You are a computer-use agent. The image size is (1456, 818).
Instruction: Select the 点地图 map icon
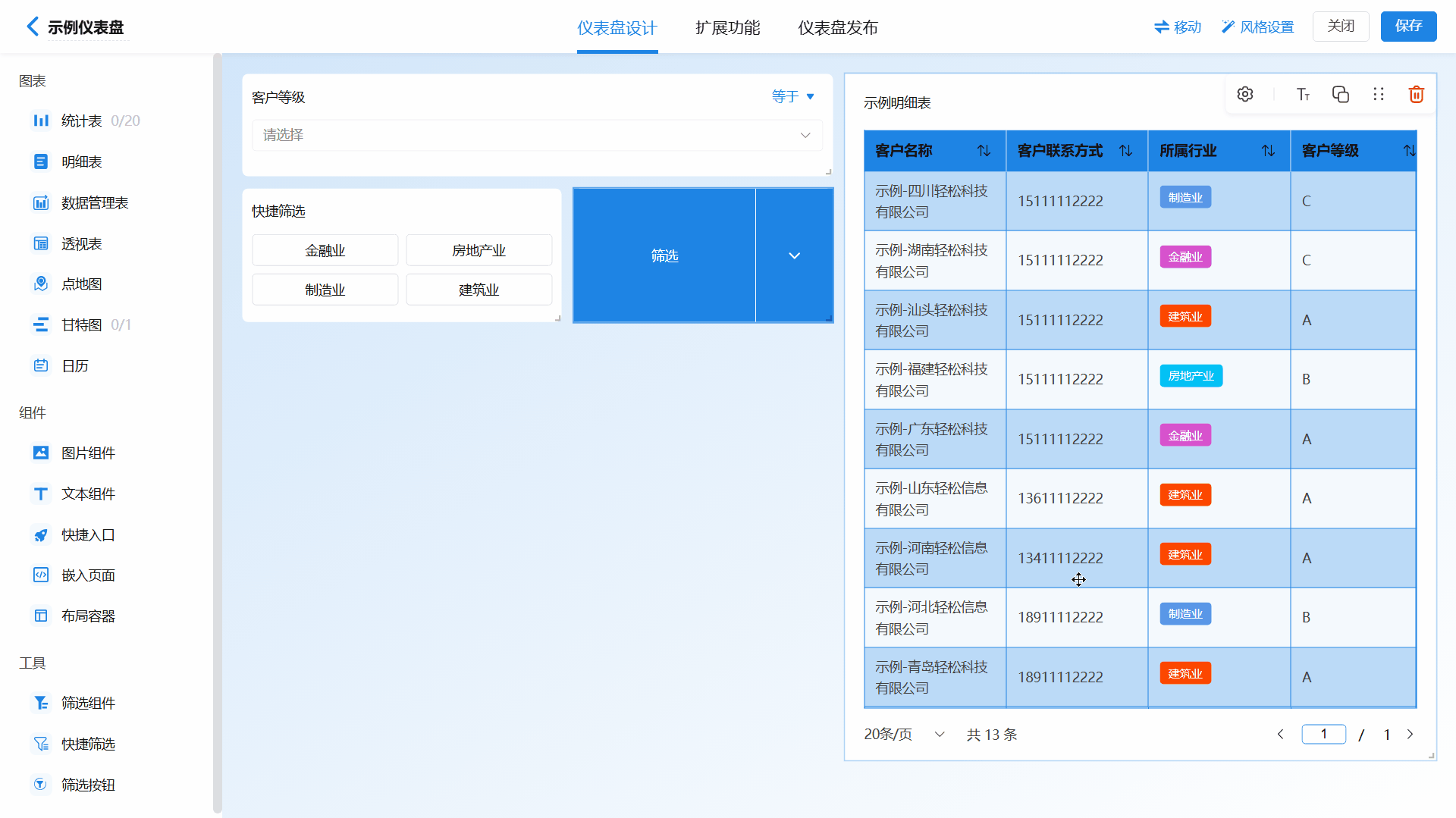(x=41, y=284)
